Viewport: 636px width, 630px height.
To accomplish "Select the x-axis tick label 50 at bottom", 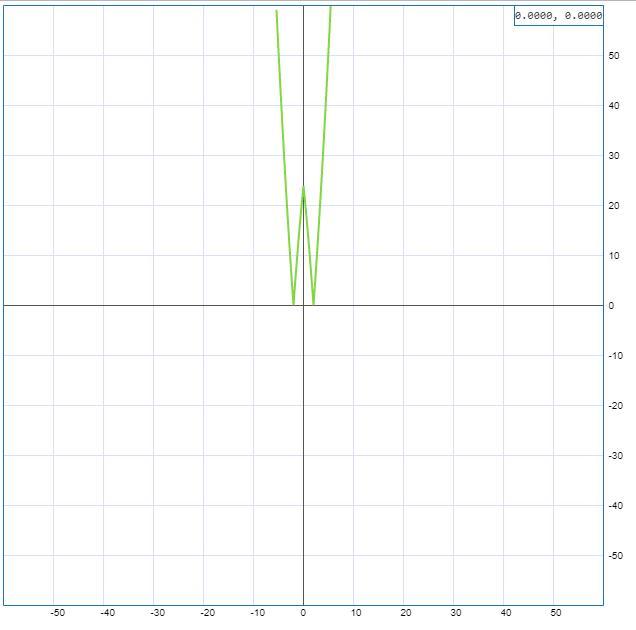I will pyautogui.click(x=556, y=613).
